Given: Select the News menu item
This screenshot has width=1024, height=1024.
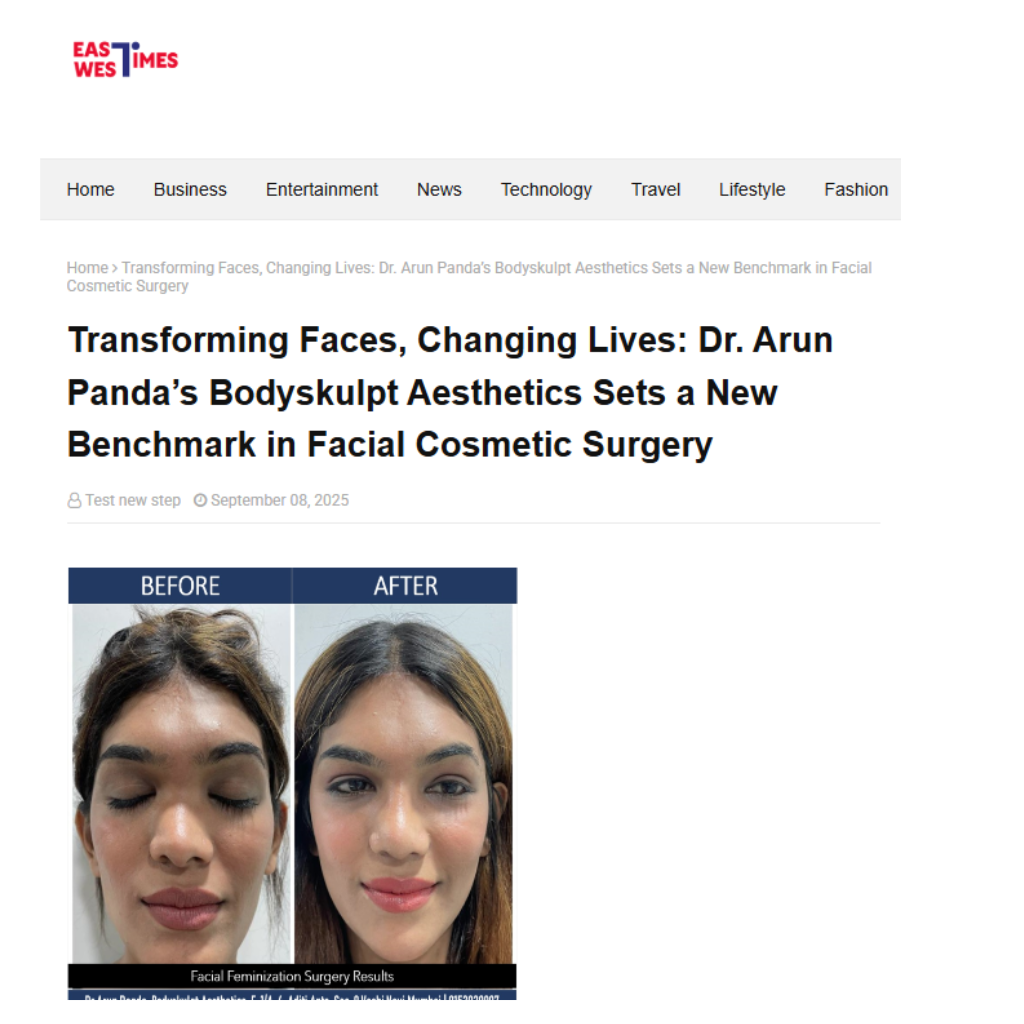Looking at the screenshot, I should pyautogui.click(x=440, y=189).
